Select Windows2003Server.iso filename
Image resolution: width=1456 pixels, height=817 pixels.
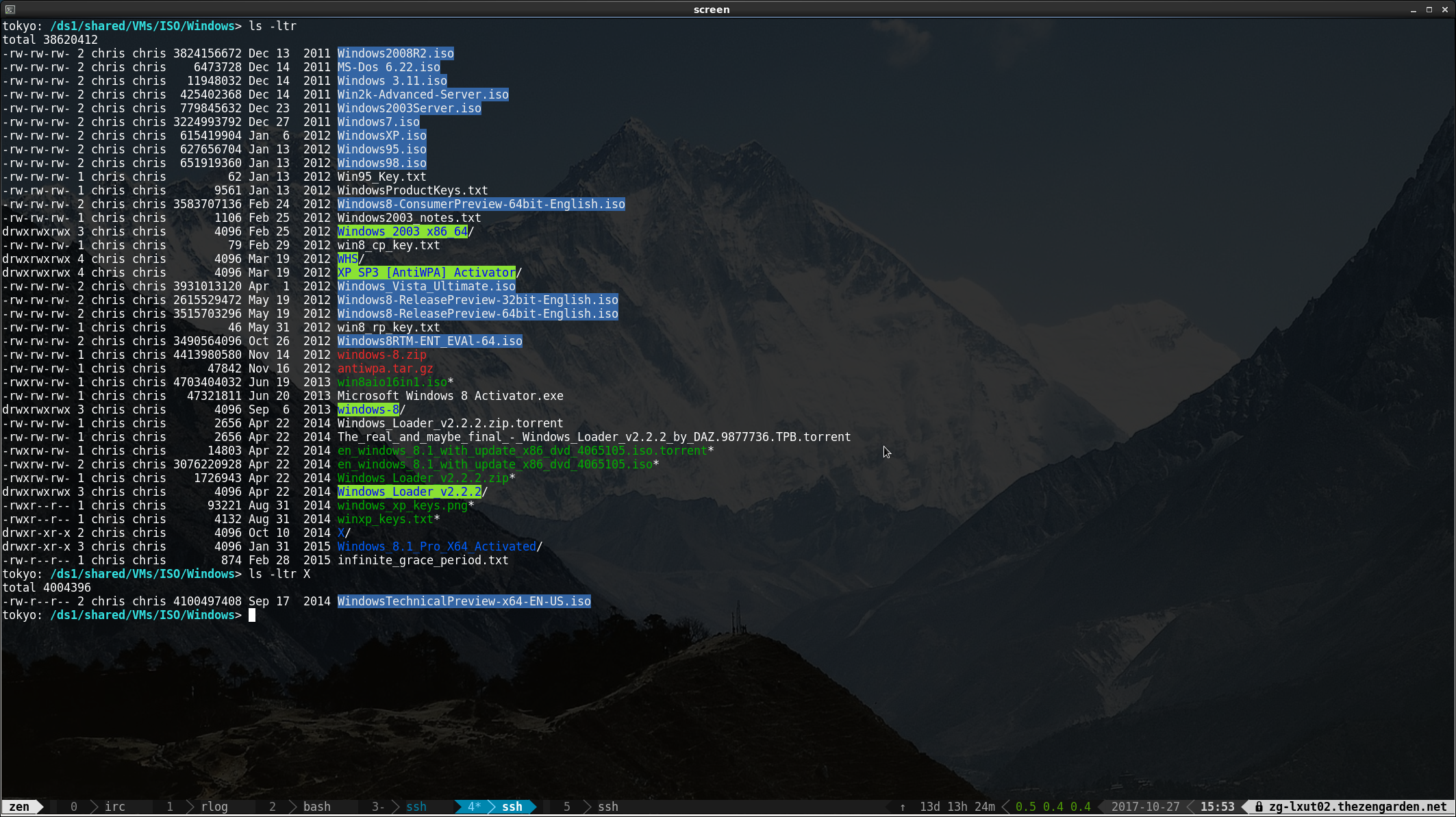point(409,108)
